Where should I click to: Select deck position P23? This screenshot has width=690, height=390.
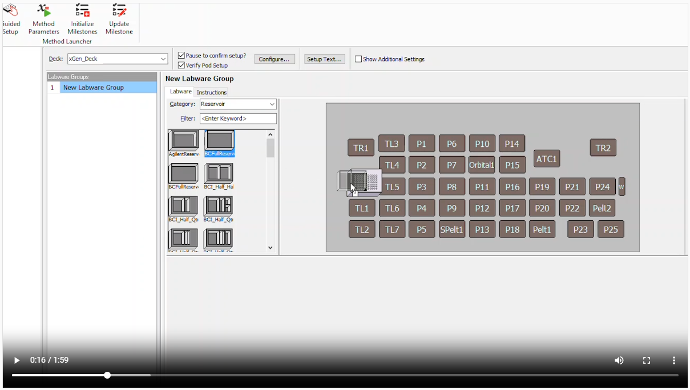click(x=580, y=229)
